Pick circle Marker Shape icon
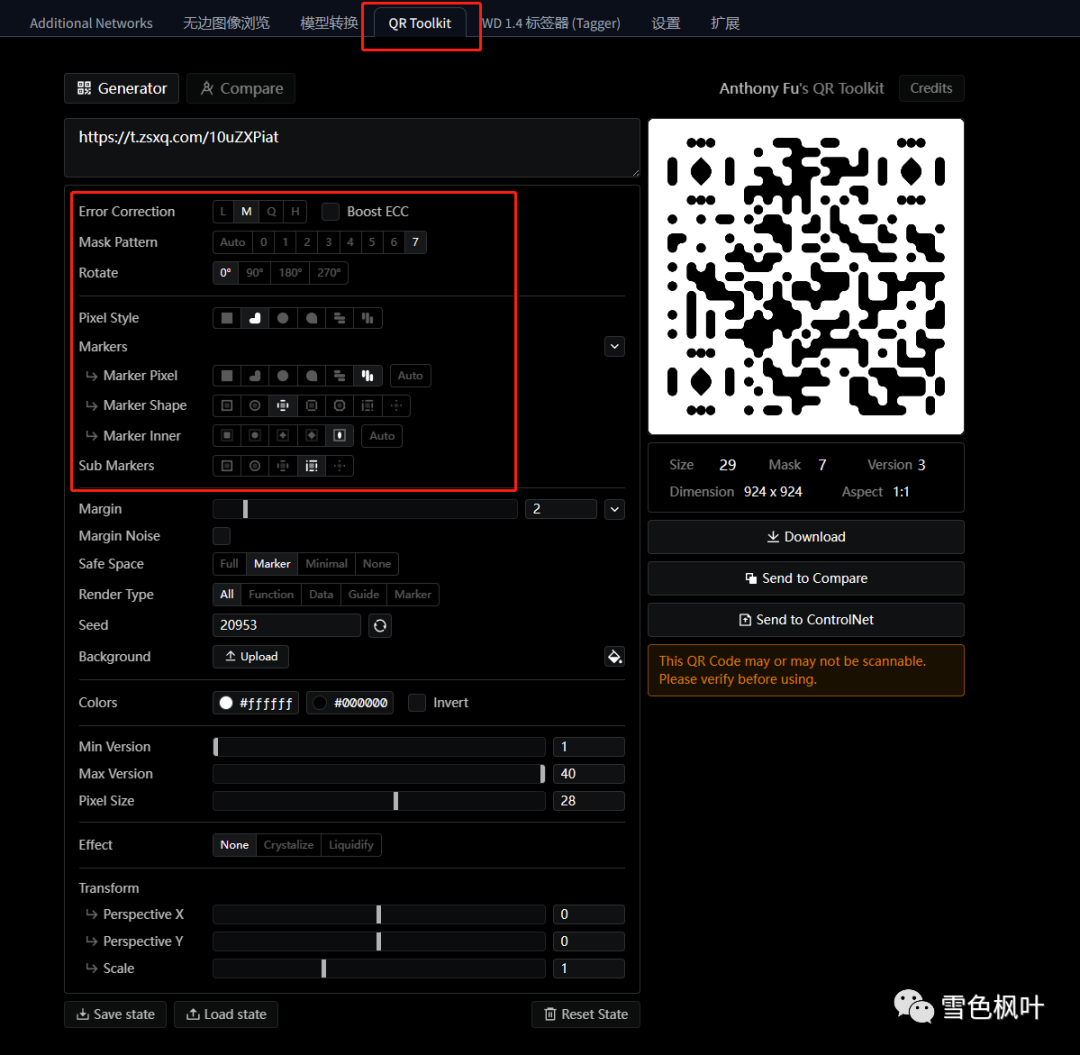The height and width of the screenshot is (1055, 1080). coord(255,406)
